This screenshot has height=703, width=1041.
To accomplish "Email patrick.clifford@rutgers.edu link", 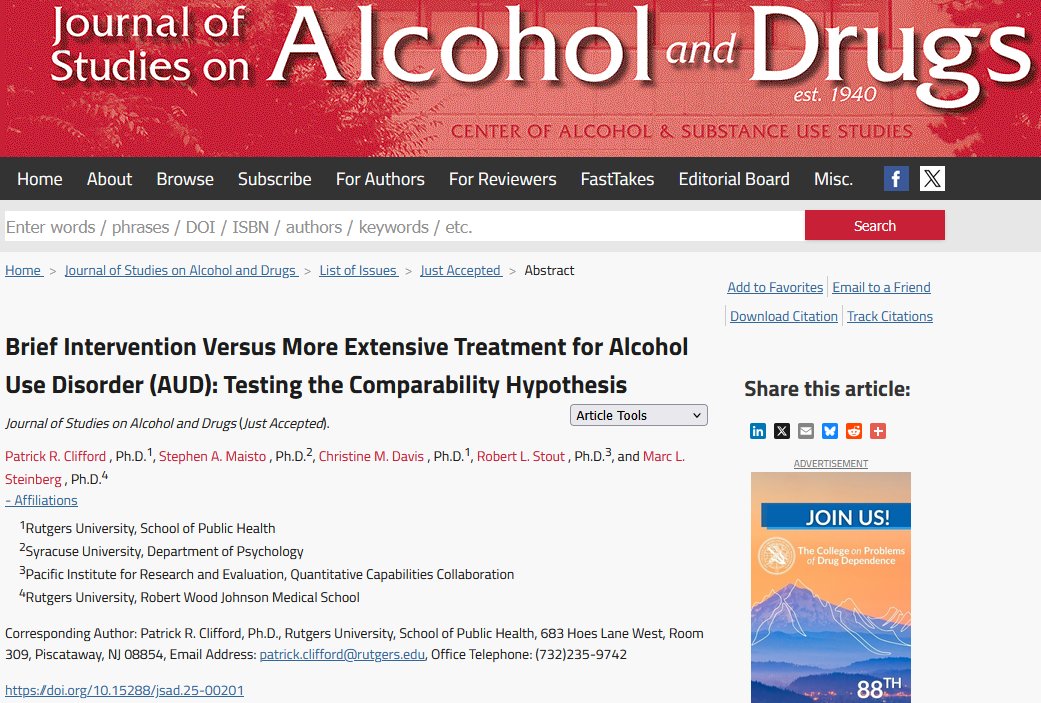I will (x=342, y=655).
